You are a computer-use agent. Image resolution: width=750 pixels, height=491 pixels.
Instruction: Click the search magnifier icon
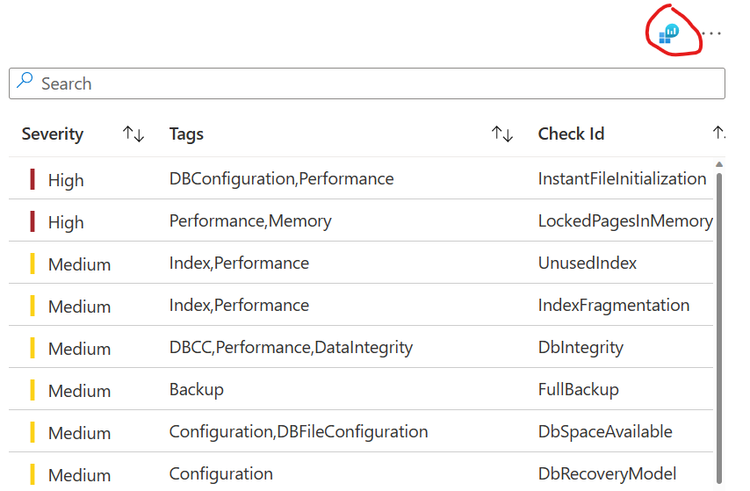(x=25, y=82)
